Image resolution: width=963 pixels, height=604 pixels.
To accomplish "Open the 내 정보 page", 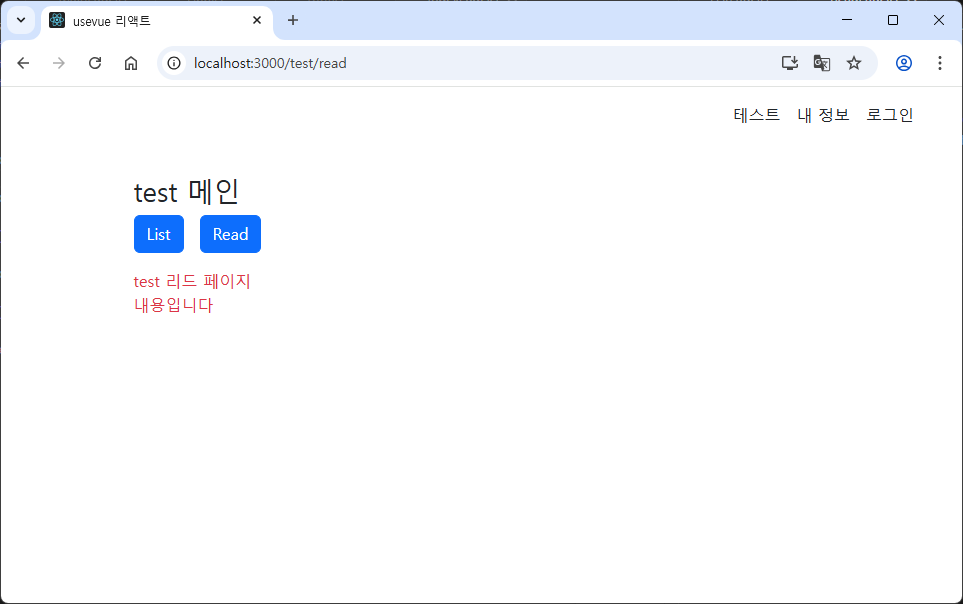I will 822,114.
